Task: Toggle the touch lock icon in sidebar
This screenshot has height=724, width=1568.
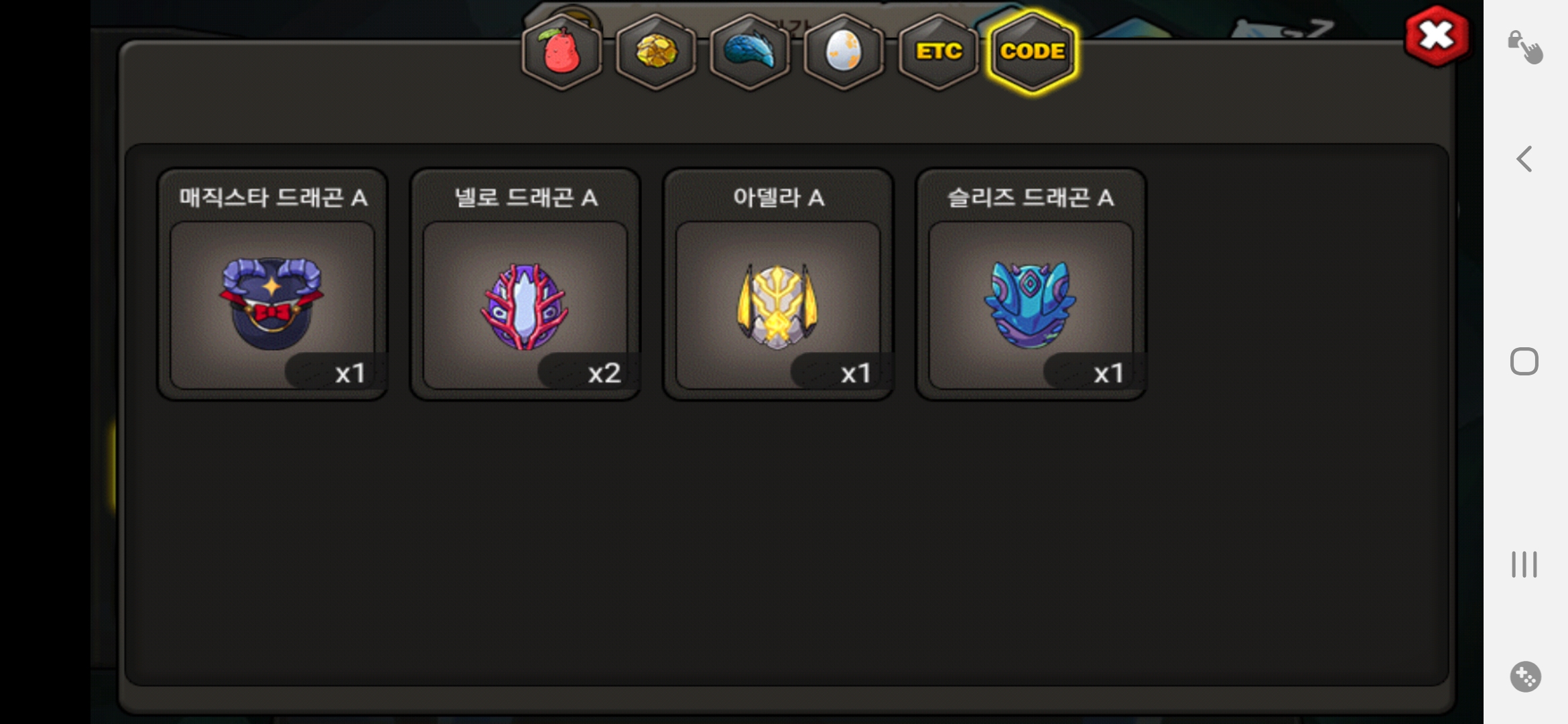Action: point(1525,47)
